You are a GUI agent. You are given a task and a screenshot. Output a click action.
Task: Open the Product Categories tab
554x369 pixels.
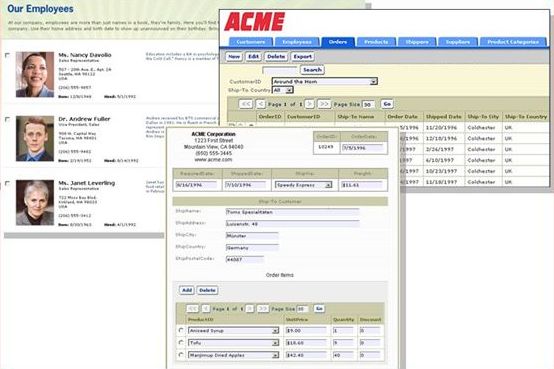[513, 42]
